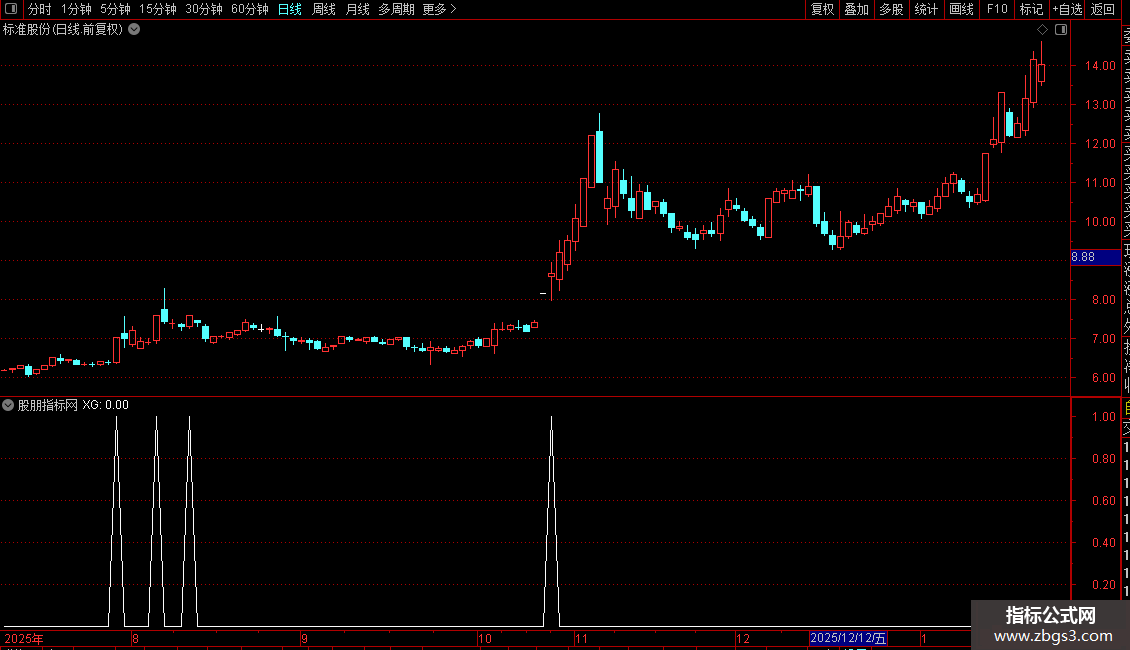Click the 复权 adjustment button
Screen dimensions: 1130x650
tap(822, 9)
